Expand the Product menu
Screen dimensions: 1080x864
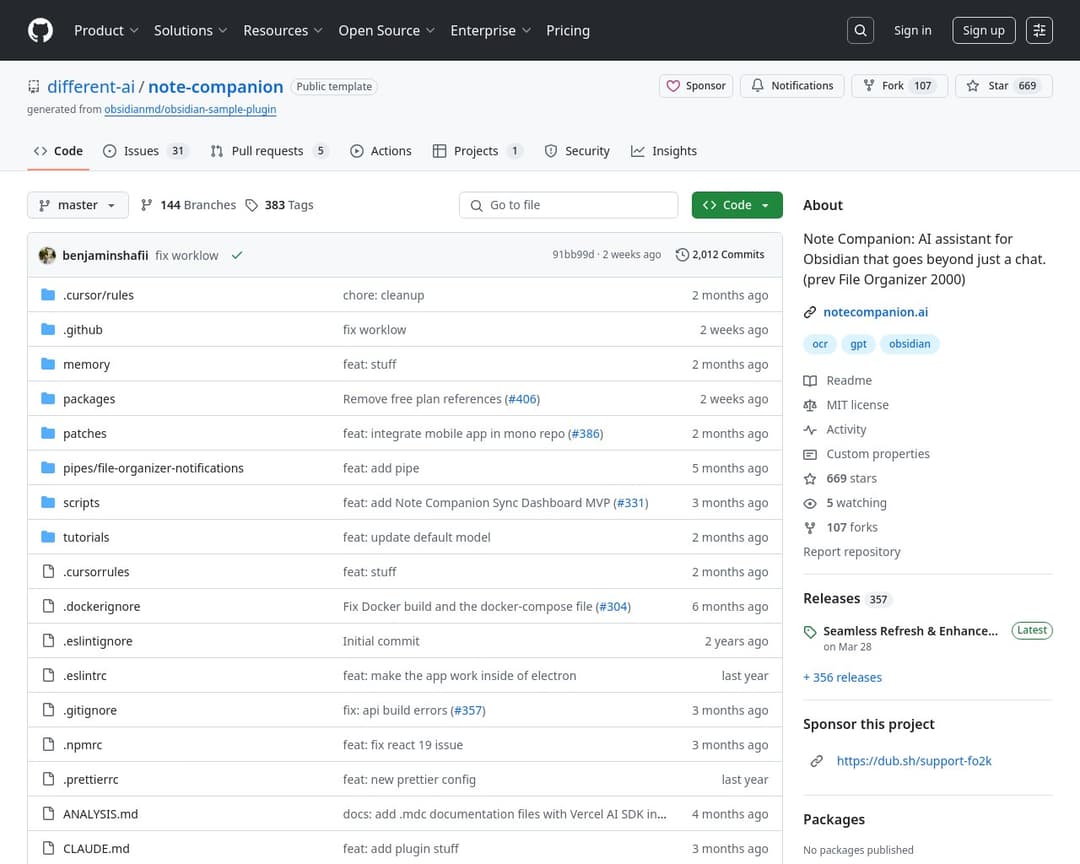(x=106, y=30)
